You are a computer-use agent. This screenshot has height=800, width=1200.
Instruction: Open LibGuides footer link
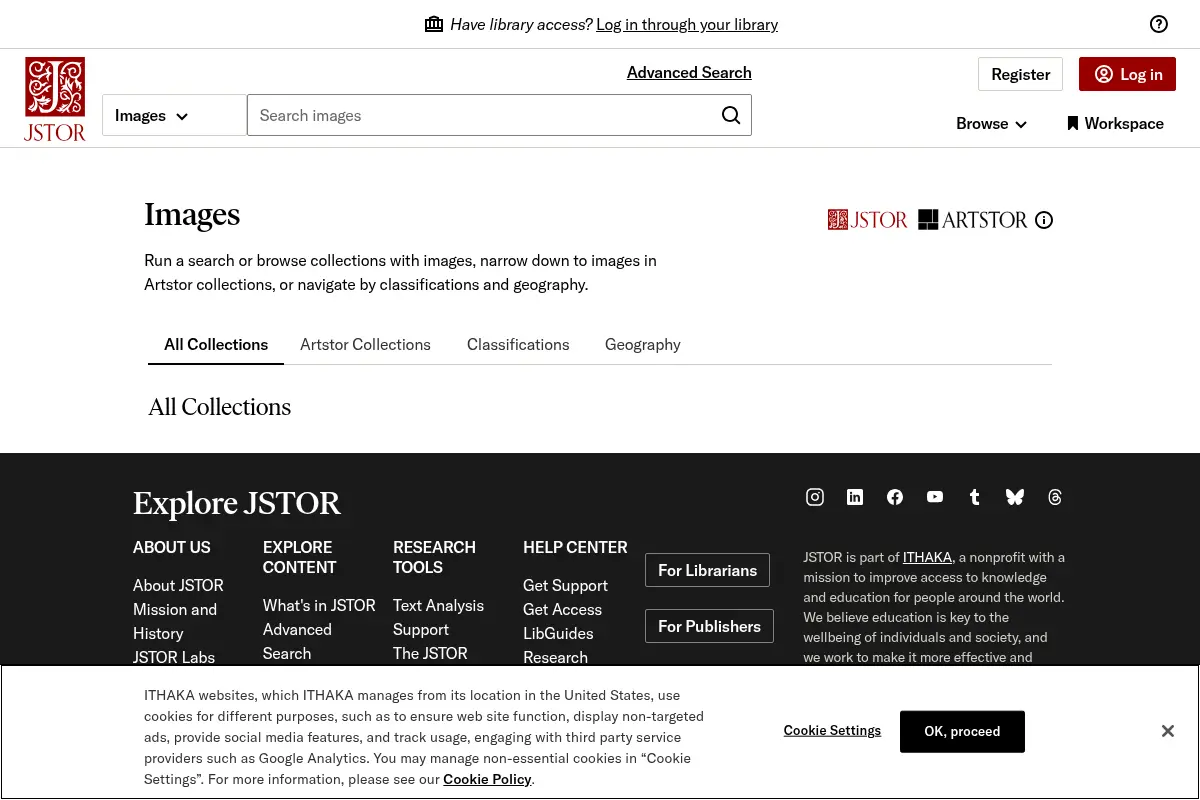pos(558,633)
